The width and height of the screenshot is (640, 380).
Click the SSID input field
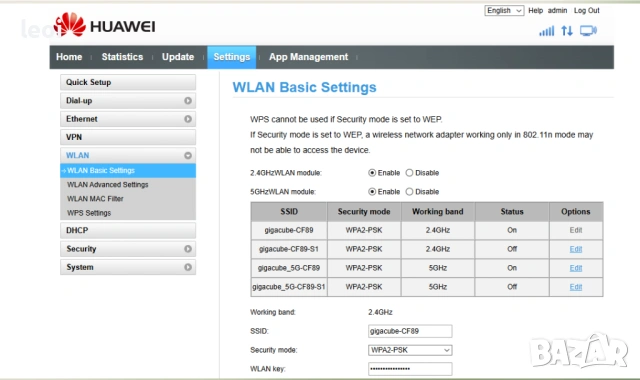pos(410,331)
